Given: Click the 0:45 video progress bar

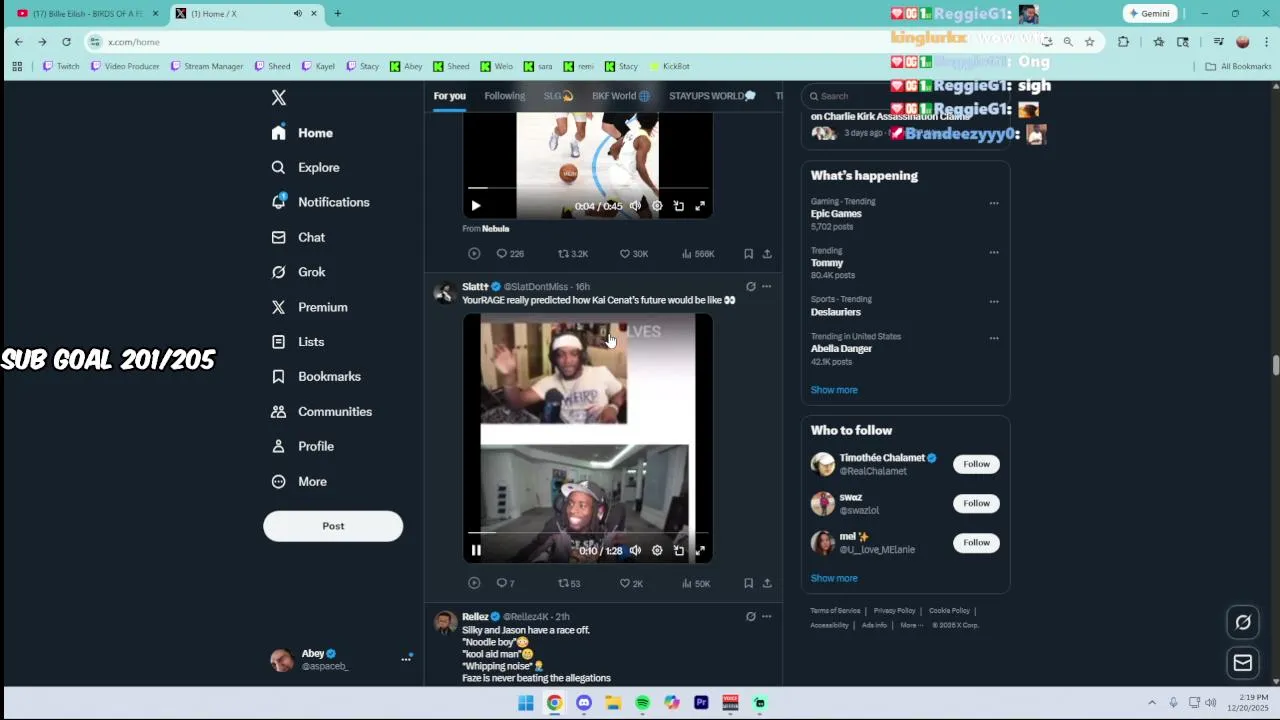Looking at the screenshot, I should [588, 188].
